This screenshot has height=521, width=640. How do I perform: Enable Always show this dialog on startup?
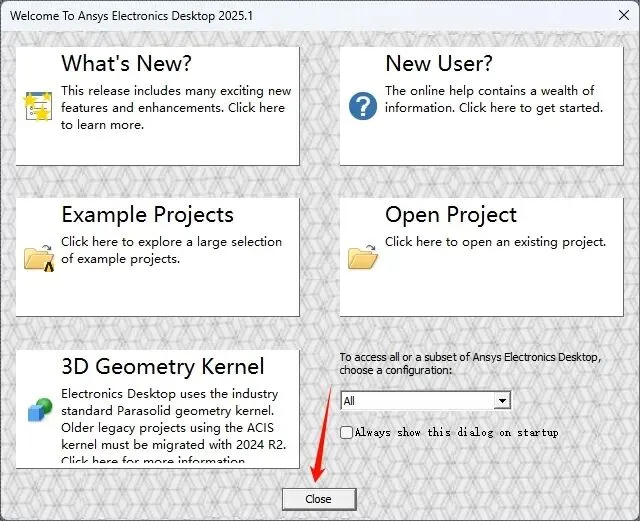point(346,432)
